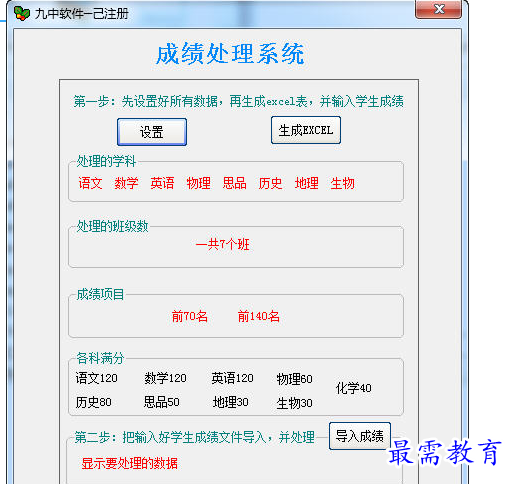Click the 数学120 full score entry
Viewport: 510px width, 484px height.
point(165,378)
